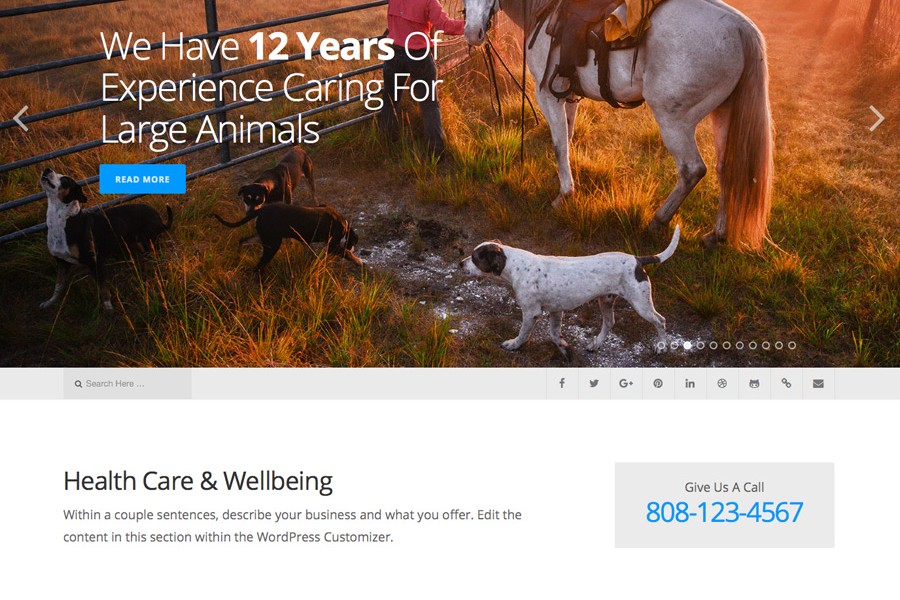This screenshot has width=900, height=600.
Task: Select the fourth slider pagination dot
Action: [x=700, y=346]
